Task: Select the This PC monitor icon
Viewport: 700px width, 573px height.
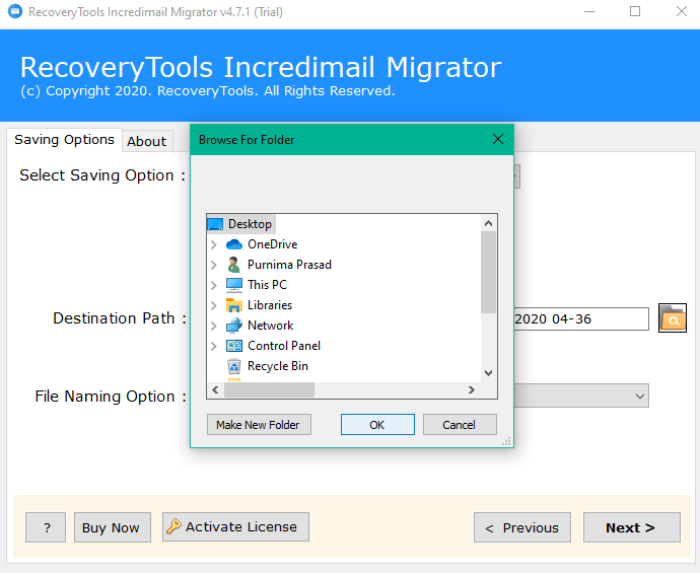Action: (234, 285)
